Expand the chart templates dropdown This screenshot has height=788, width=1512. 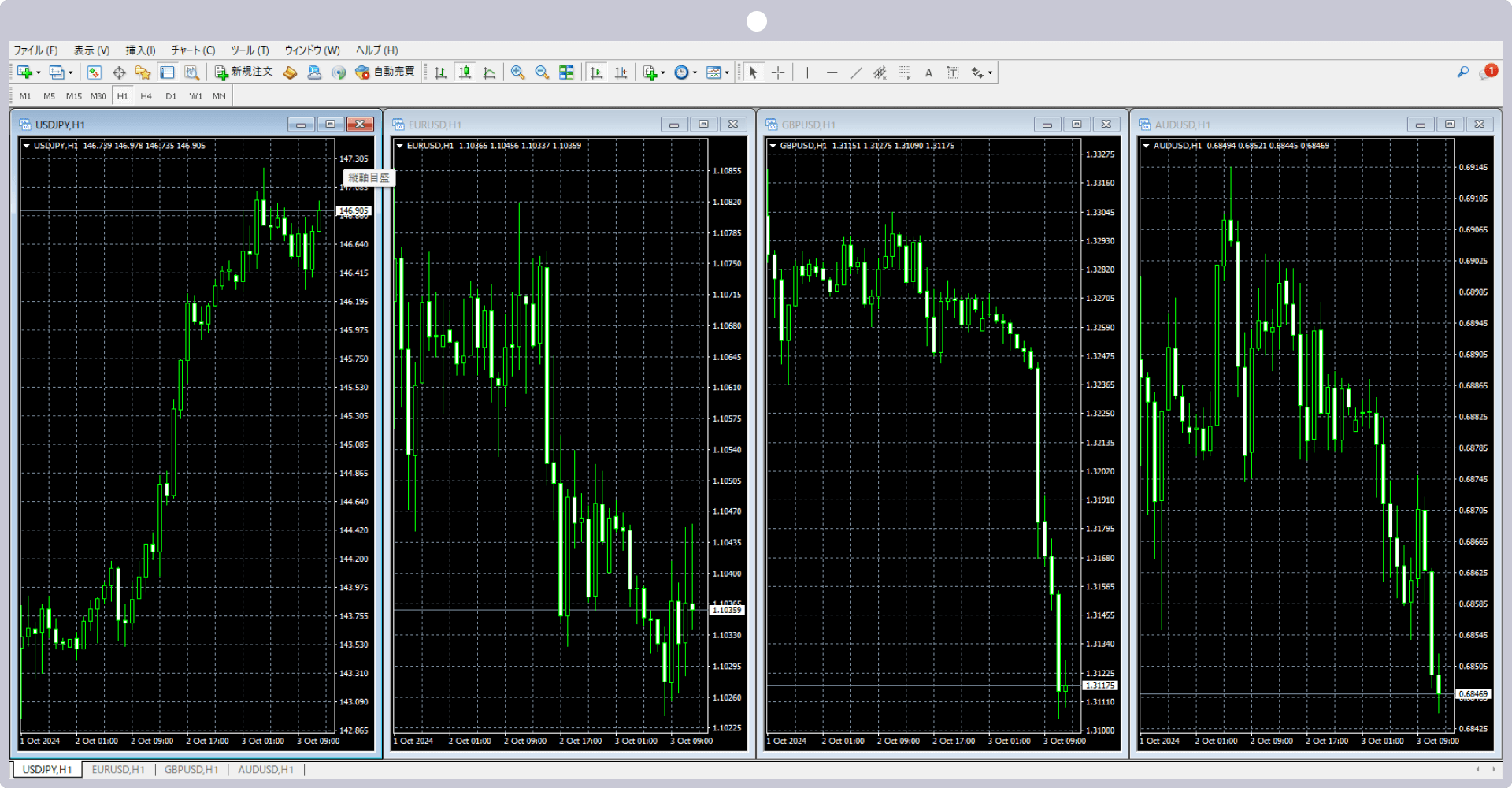click(727, 73)
